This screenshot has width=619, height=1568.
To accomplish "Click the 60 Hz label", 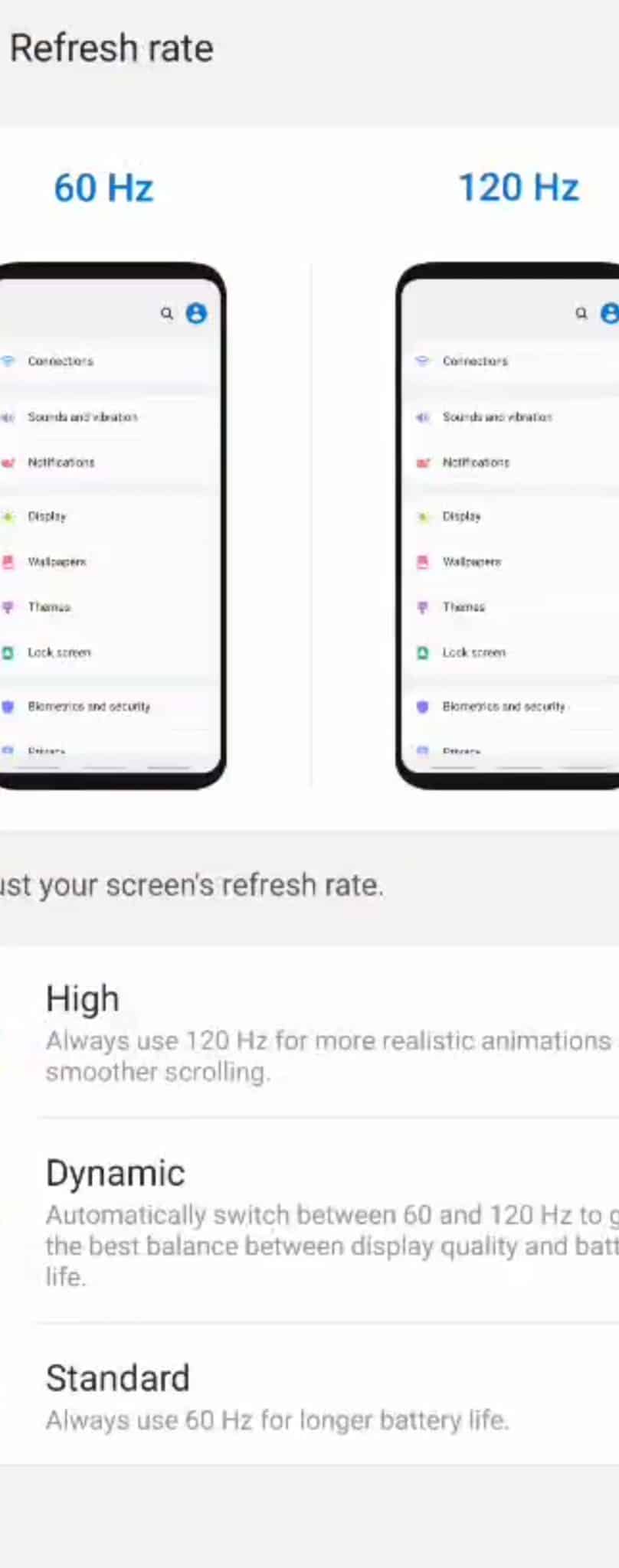I will tap(103, 188).
